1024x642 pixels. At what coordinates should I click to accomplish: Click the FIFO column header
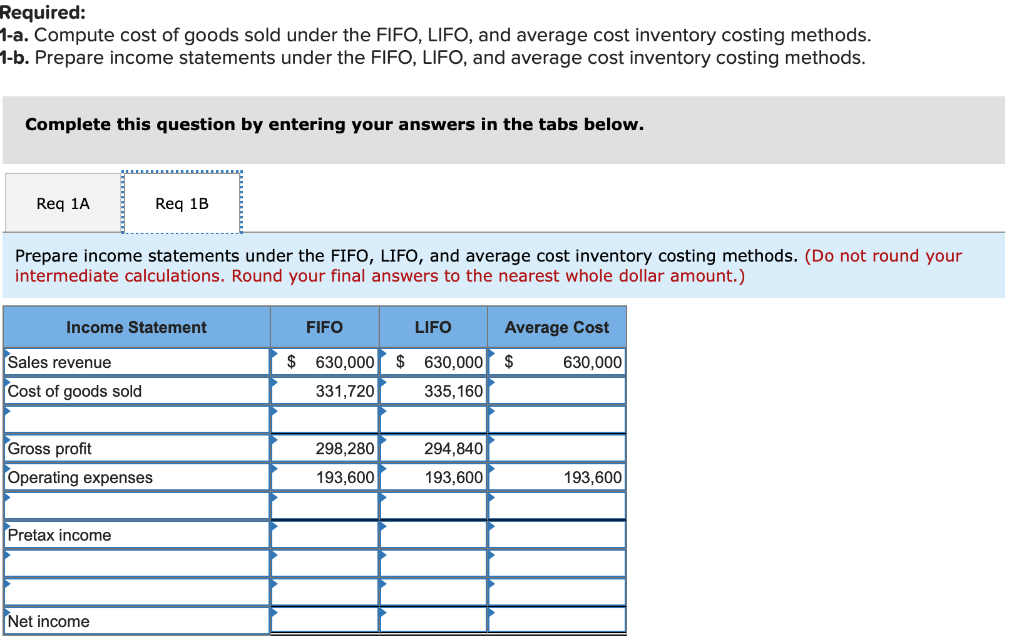pos(324,326)
